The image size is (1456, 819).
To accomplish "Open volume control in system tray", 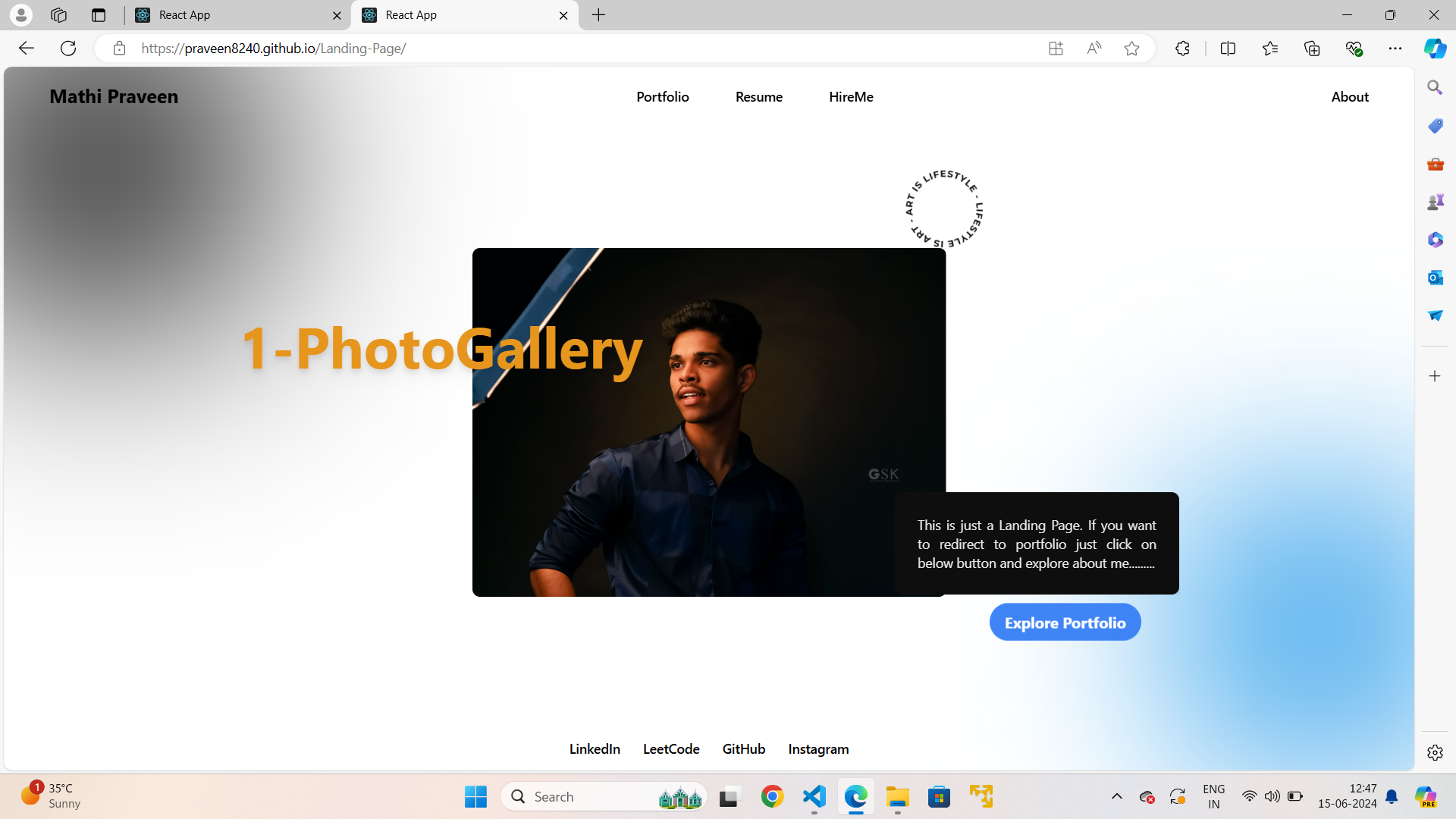I will point(1272,796).
